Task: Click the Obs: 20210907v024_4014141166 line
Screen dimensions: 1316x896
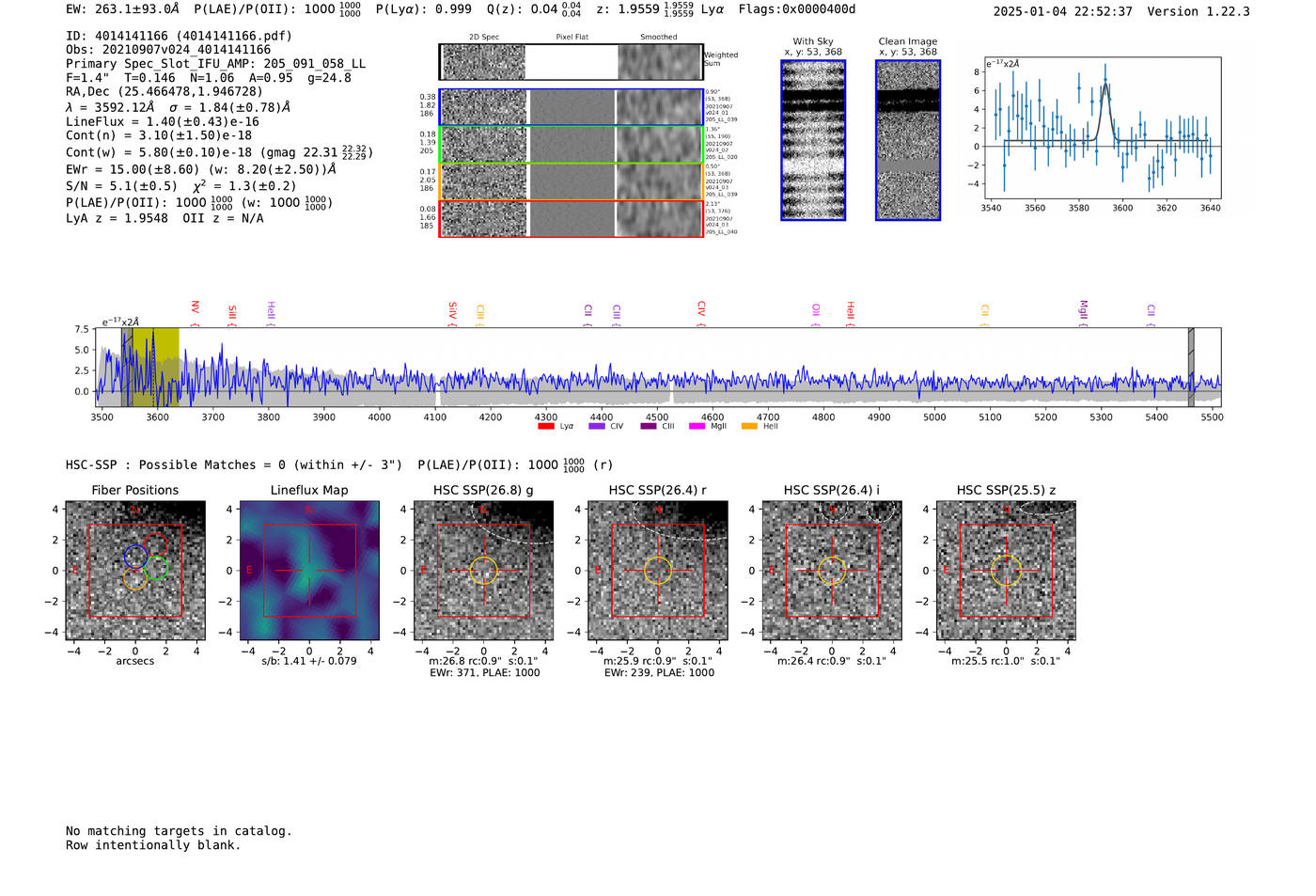Action: coord(168,50)
